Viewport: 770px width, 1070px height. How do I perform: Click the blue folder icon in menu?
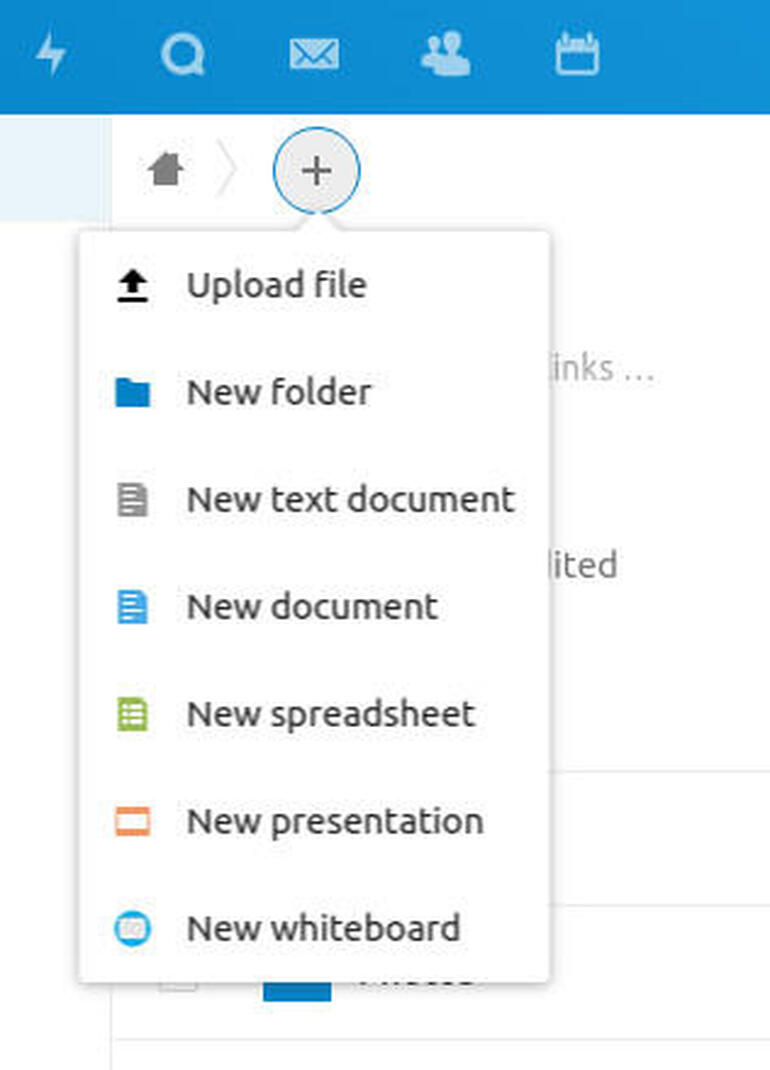click(132, 392)
